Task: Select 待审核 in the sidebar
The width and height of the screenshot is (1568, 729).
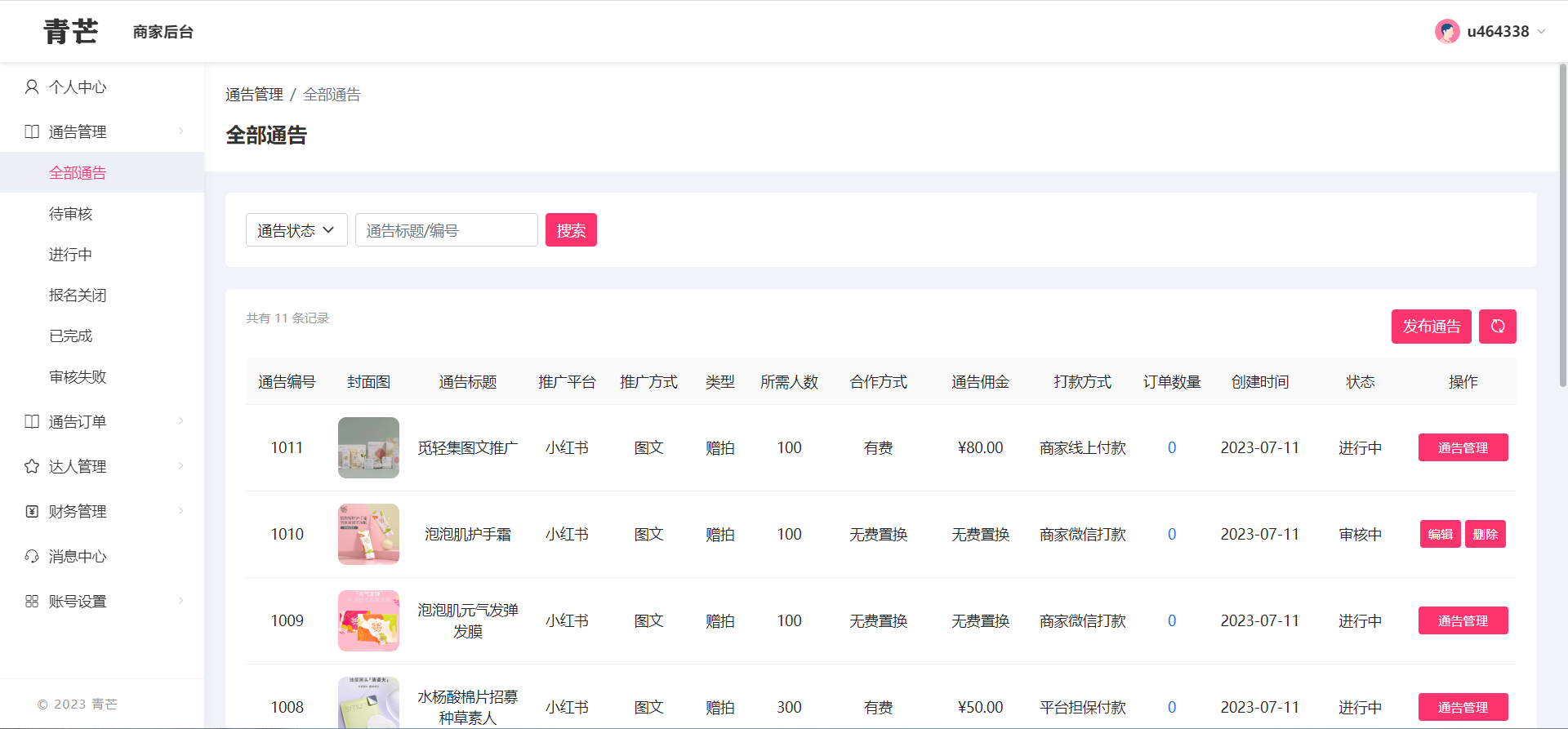Action: pyautogui.click(x=71, y=214)
